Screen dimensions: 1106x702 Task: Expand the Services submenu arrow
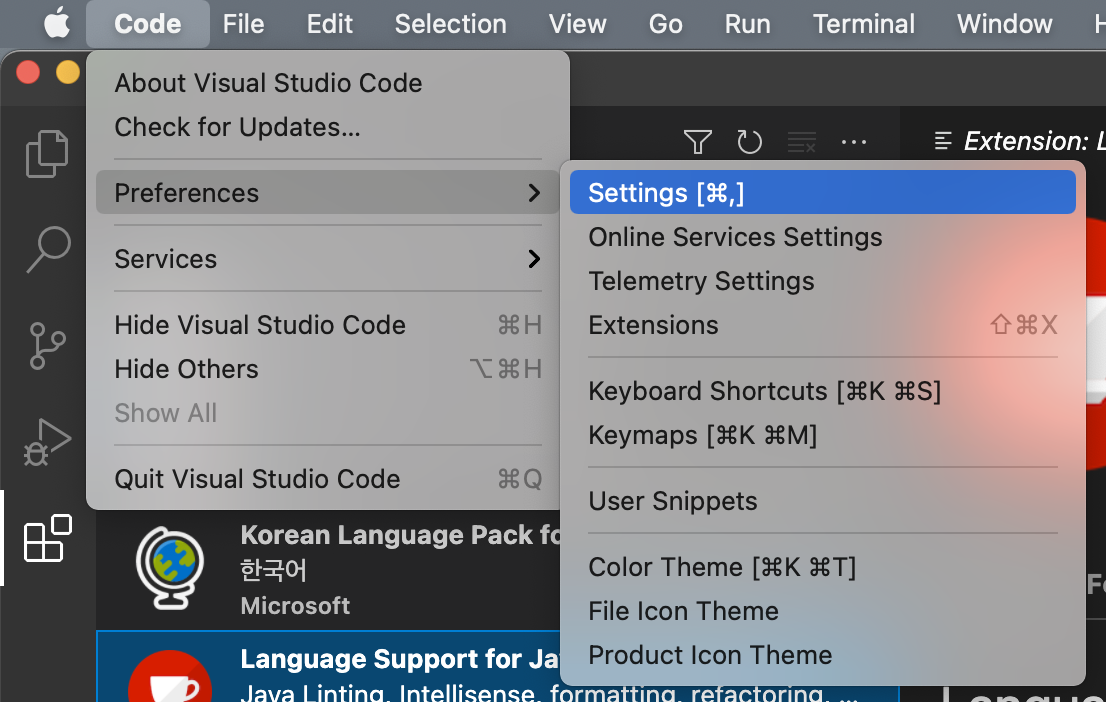click(534, 259)
